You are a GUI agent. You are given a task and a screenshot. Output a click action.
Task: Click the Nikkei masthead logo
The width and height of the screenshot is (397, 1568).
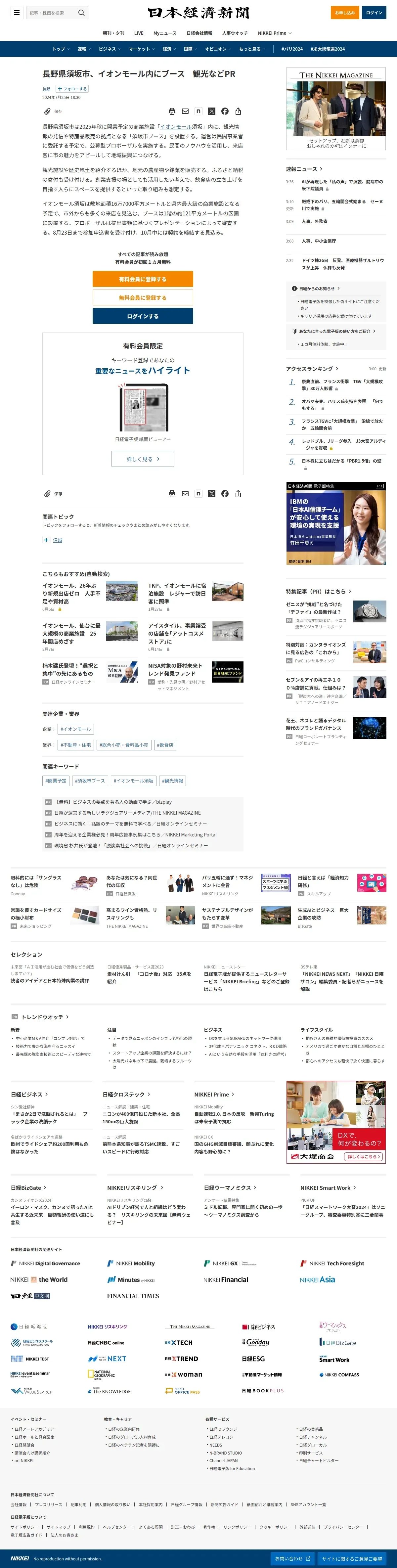(x=198, y=13)
